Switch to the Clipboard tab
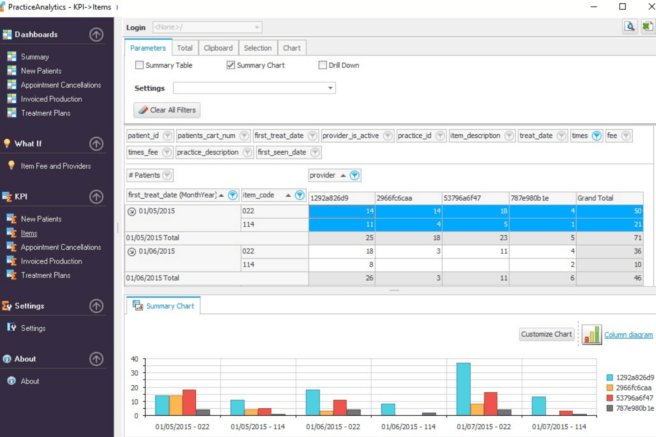The height and width of the screenshot is (437, 656). point(218,48)
